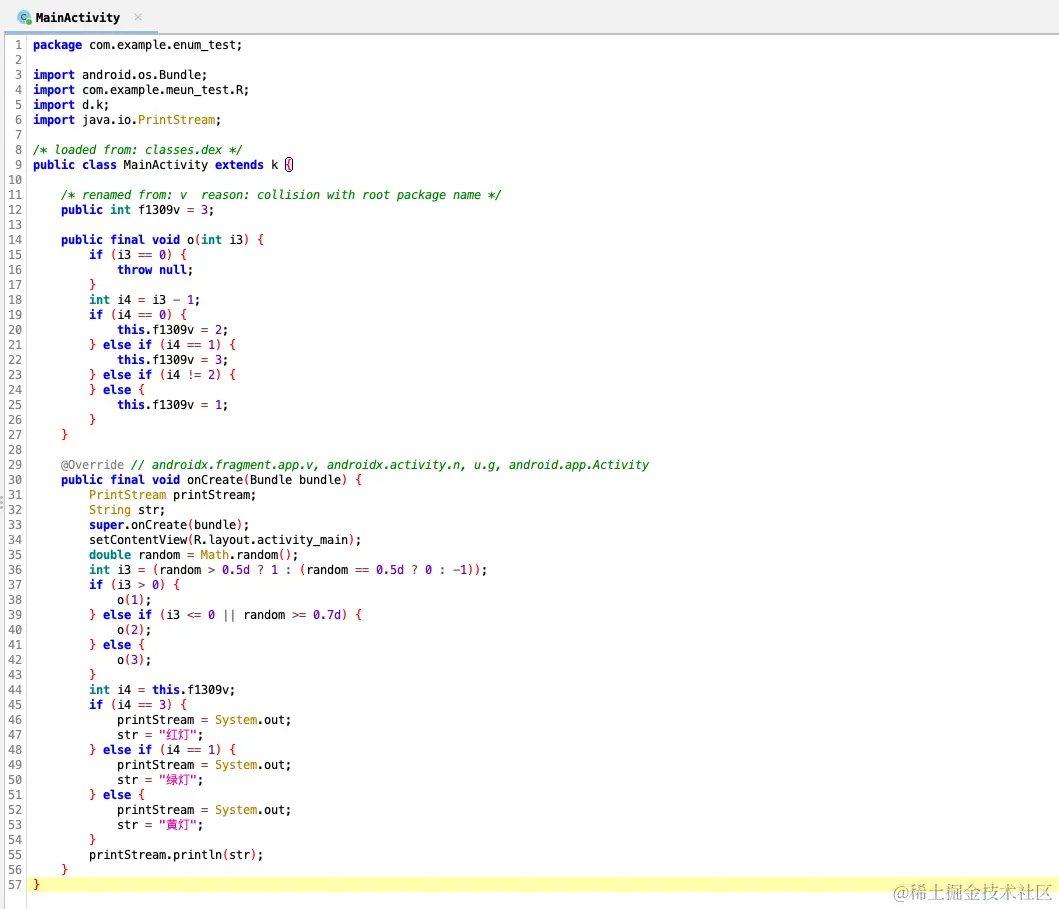Image resolution: width=1059 pixels, height=909 pixels.
Task: Click the 'o(2);' call
Action: [x=134, y=629]
